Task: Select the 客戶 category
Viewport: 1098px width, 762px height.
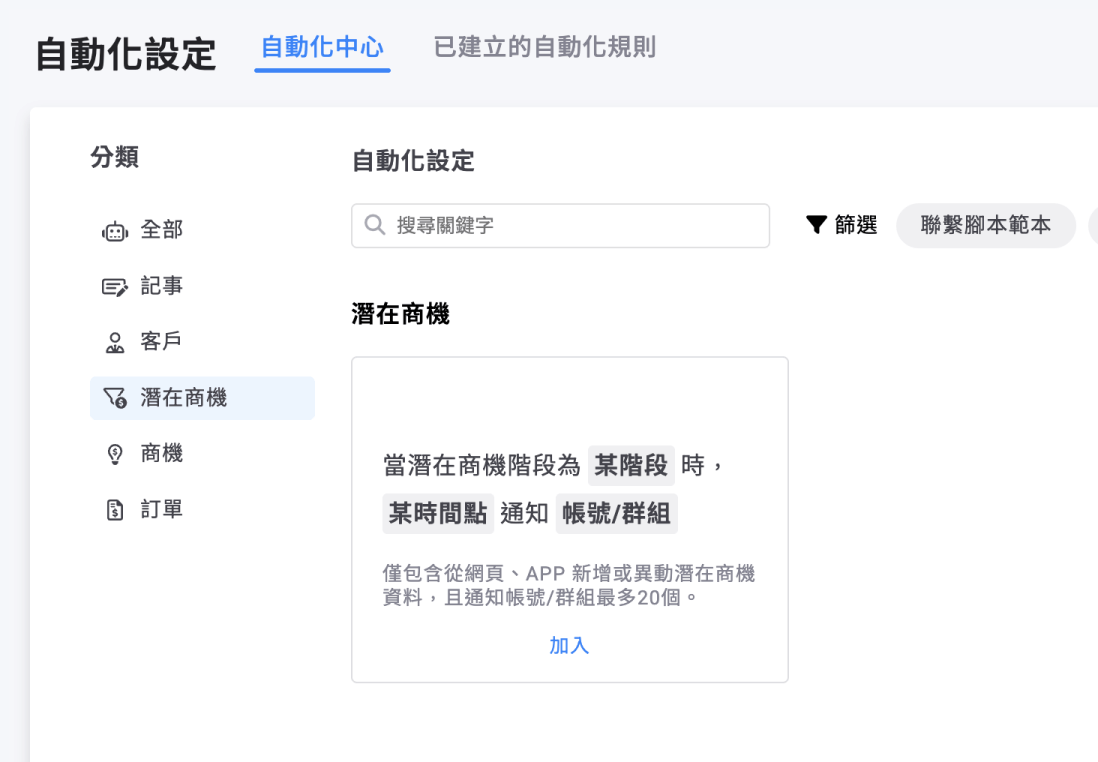Action: click(163, 341)
